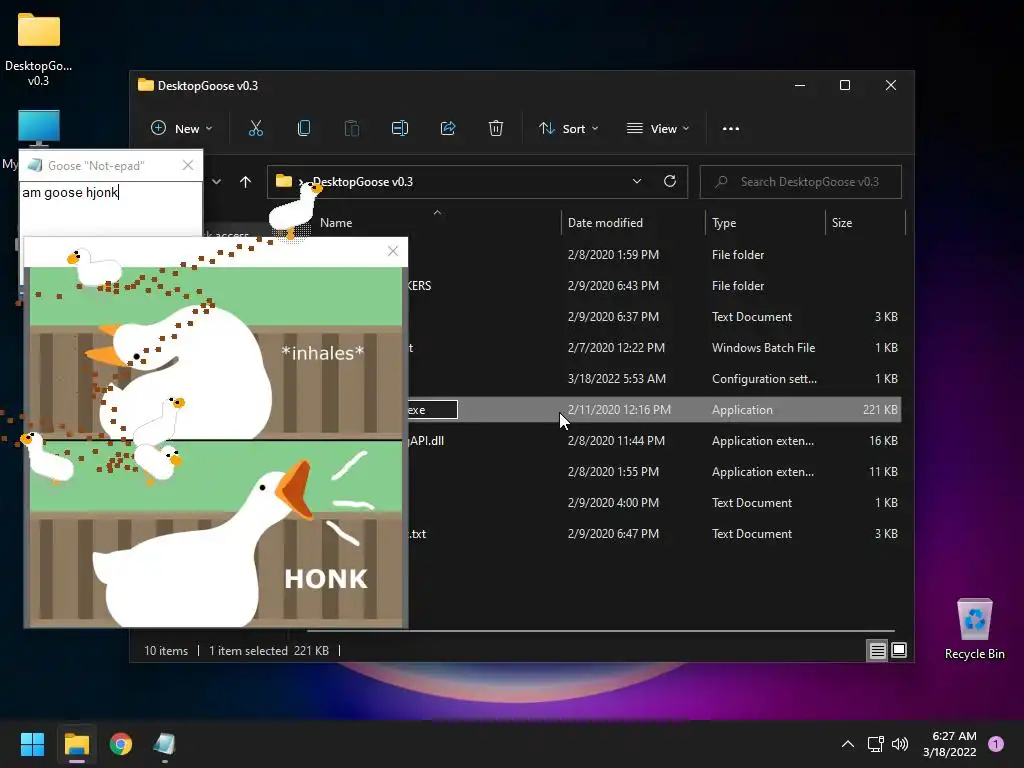Switch to Details view layout icon
Image resolution: width=1024 pixels, height=768 pixels.
pos(877,650)
